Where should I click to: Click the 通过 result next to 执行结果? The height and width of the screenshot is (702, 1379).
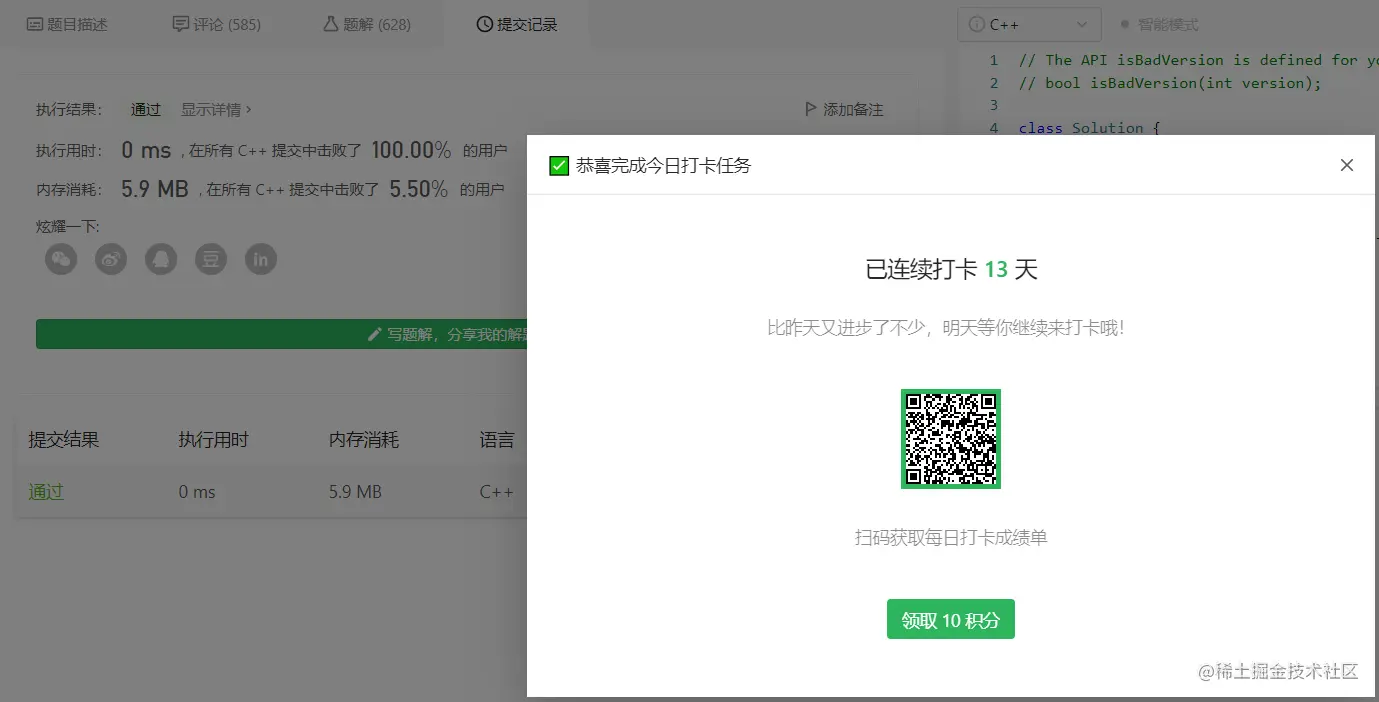pyautogui.click(x=146, y=109)
